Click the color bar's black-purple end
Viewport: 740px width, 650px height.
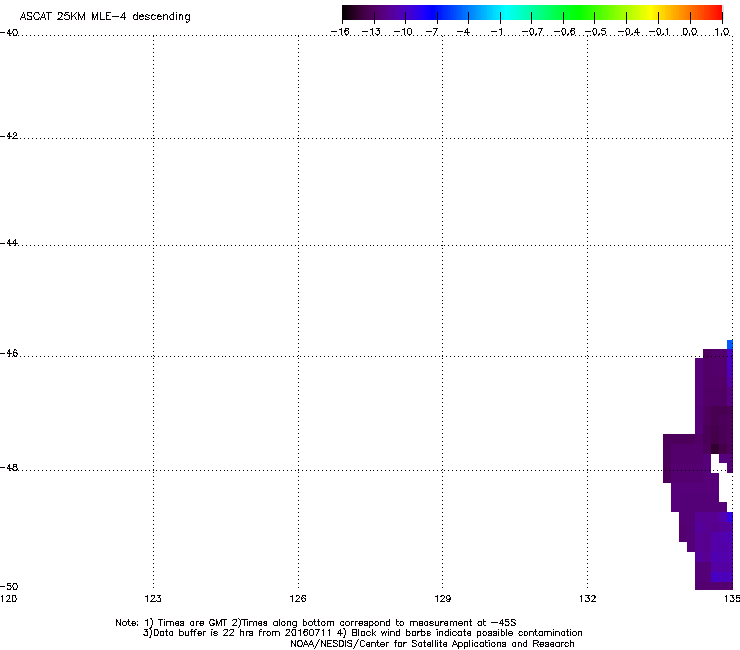click(x=349, y=12)
